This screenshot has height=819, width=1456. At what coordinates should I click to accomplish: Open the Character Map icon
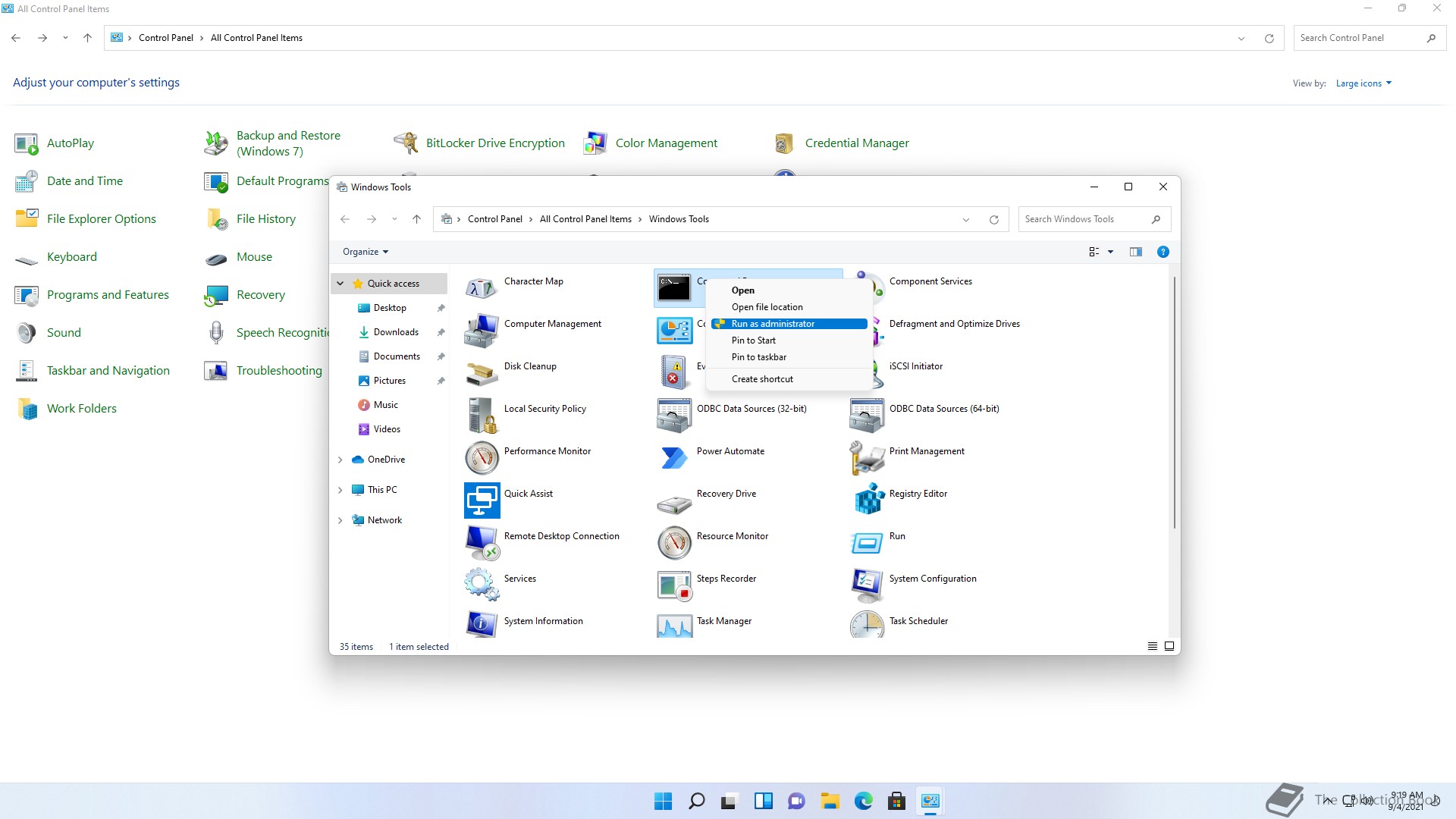point(482,288)
